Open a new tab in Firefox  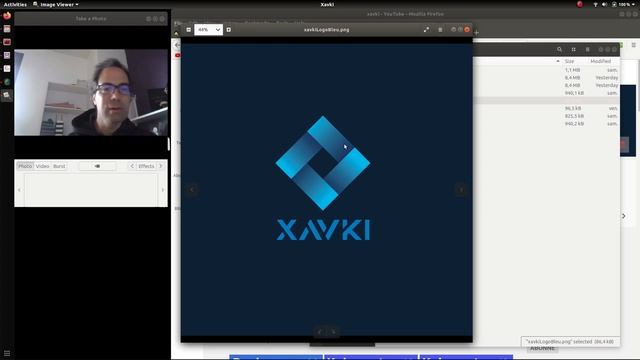click(x=476, y=32)
